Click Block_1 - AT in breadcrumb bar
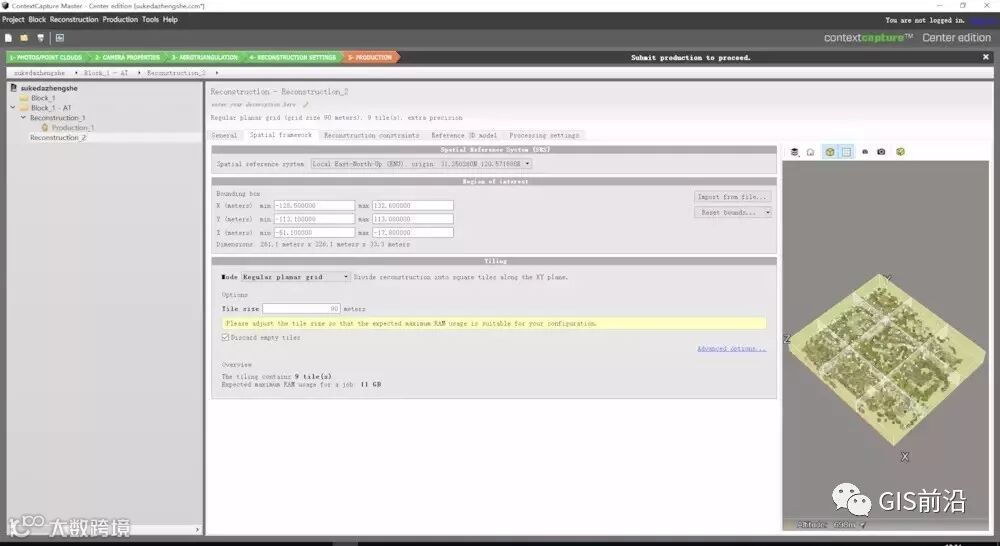This screenshot has width=1000, height=546. [106, 73]
